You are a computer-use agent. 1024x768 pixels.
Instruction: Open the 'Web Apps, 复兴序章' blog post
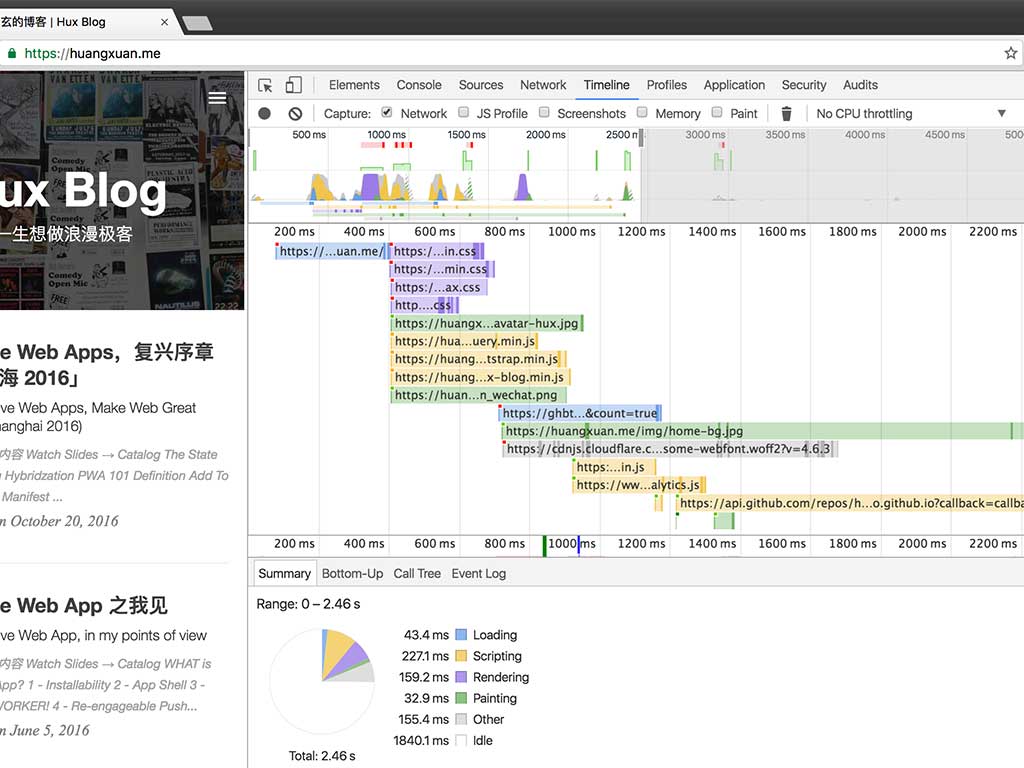[x=107, y=365]
